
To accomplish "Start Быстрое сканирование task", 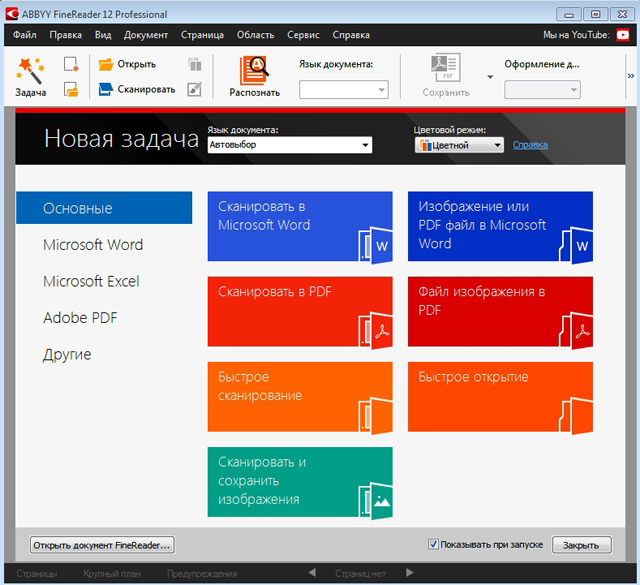I will pos(300,396).
